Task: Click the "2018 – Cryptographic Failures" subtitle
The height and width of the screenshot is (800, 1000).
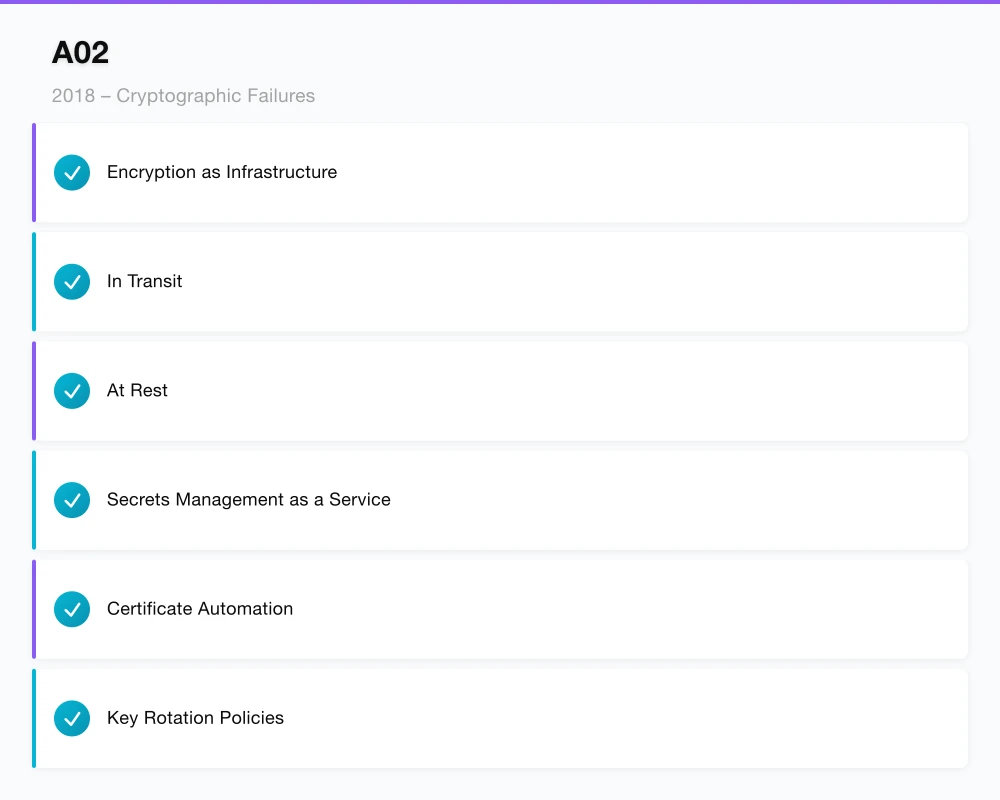Action: [x=183, y=96]
